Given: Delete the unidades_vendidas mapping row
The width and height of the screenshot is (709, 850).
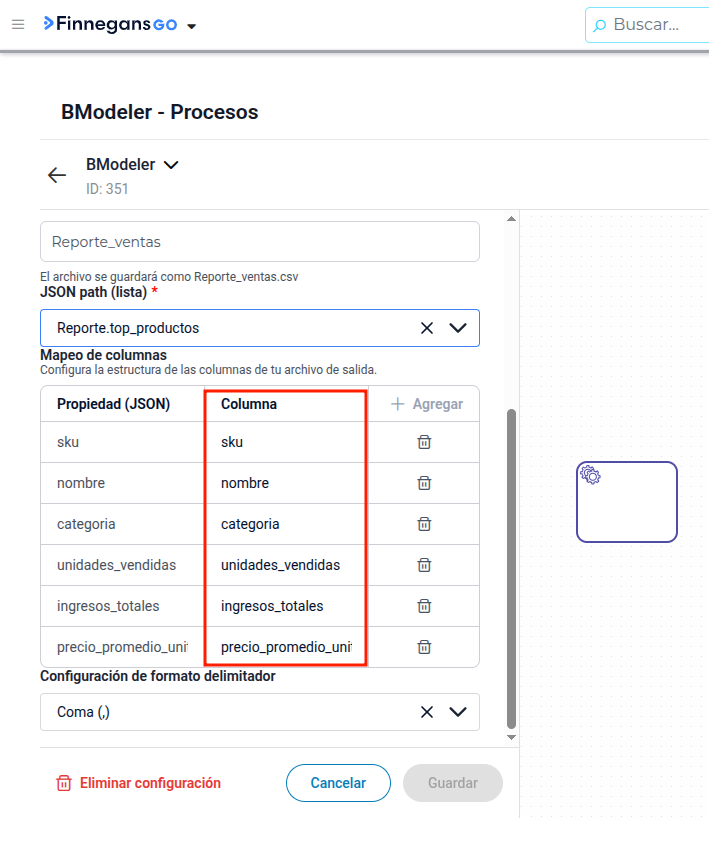Looking at the screenshot, I should pyautogui.click(x=424, y=565).
